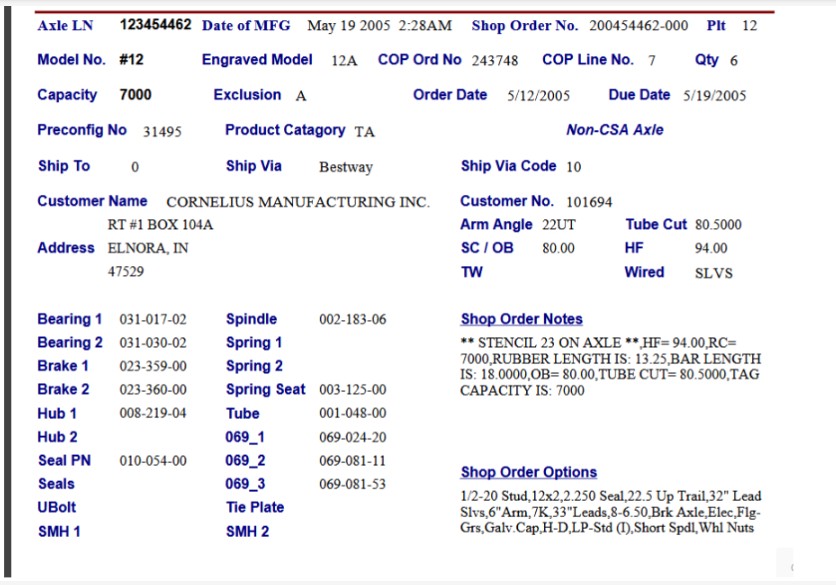
Task: Click the Hub 1 part number 008-219-04
Action: [153, 413]
